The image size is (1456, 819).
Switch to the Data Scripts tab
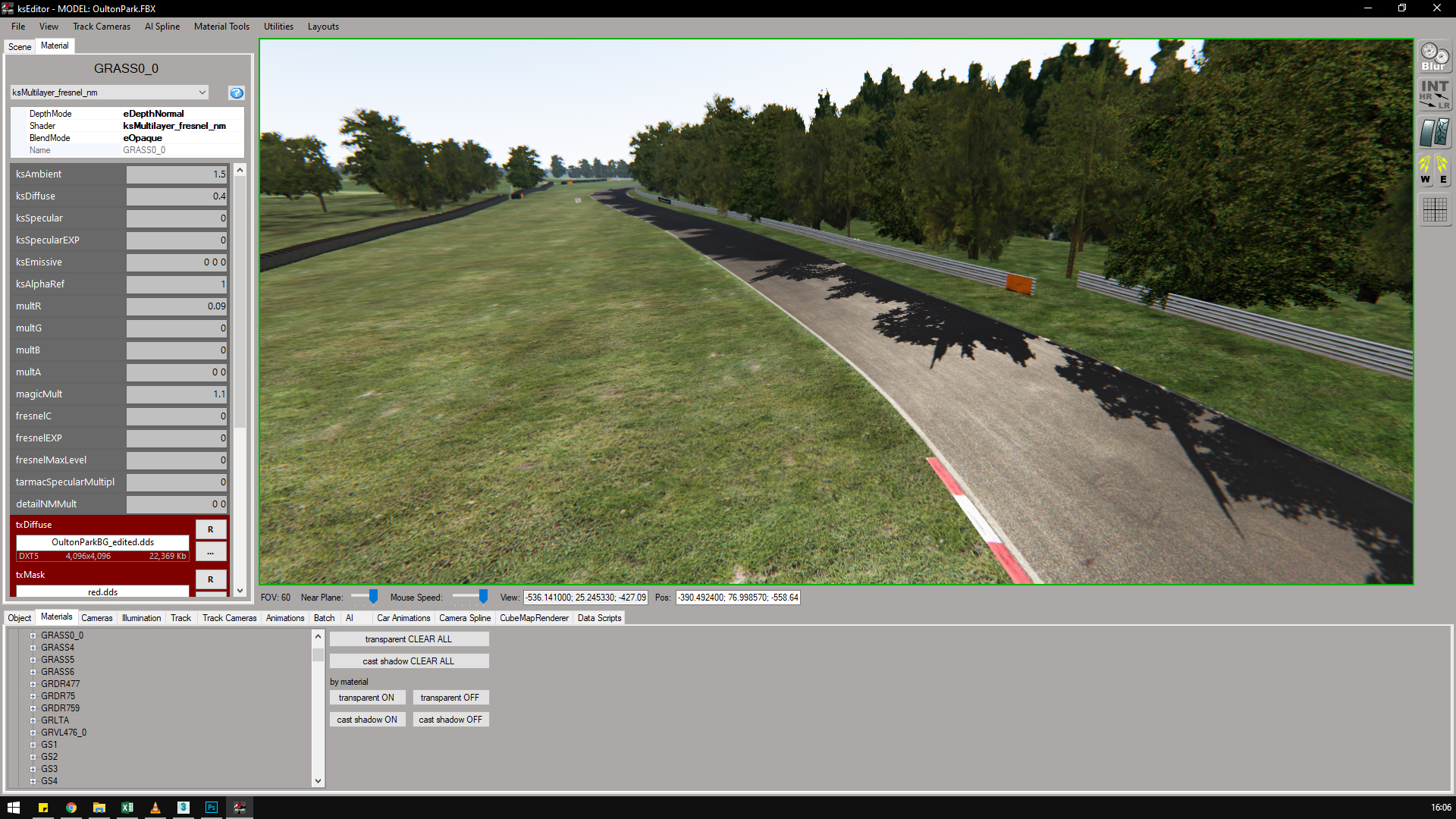[599, 618]
